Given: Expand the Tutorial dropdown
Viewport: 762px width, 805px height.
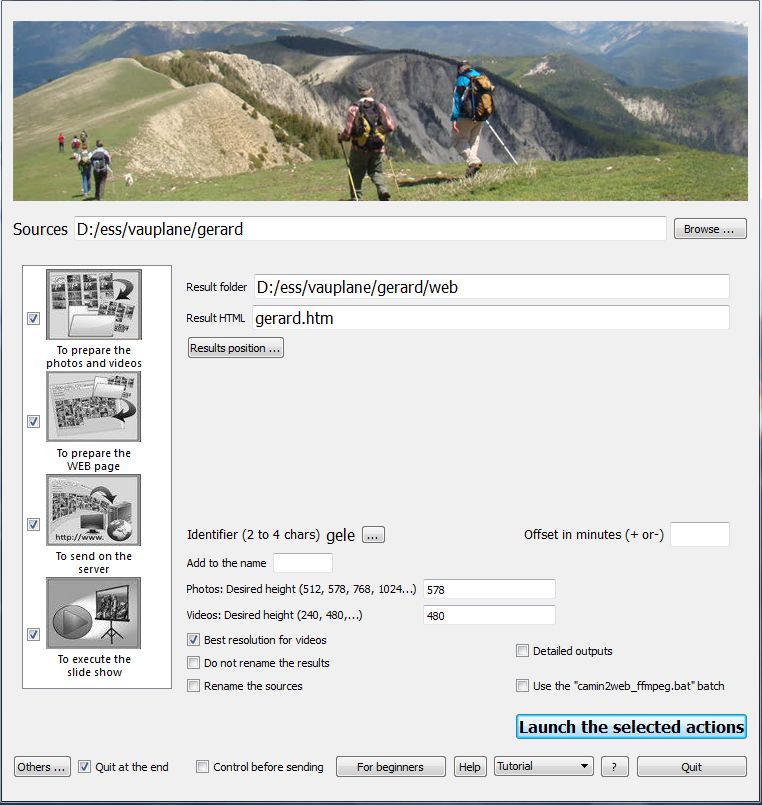Looking at the screenshot, I should coord(544,766).
